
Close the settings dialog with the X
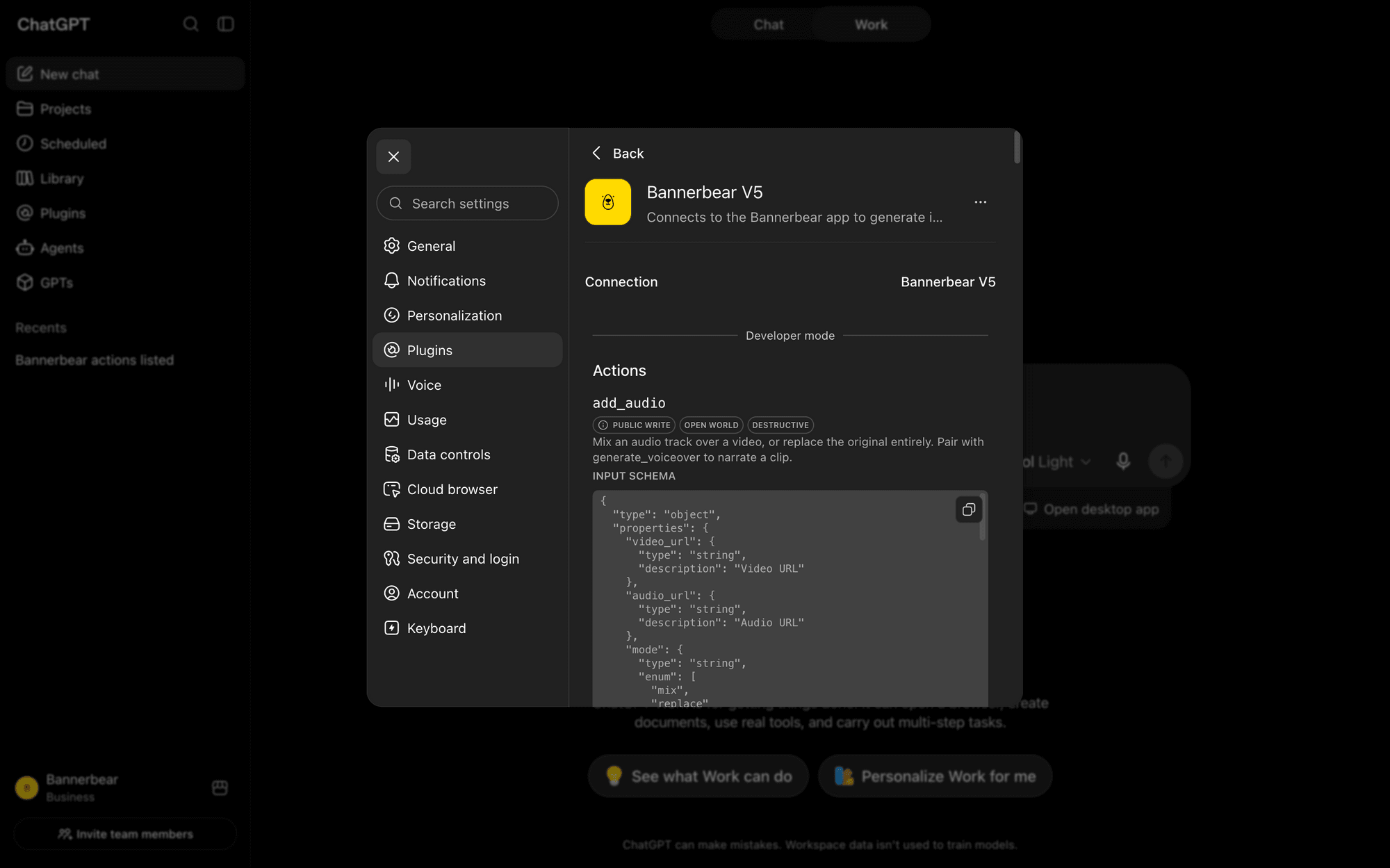point(393,157)
